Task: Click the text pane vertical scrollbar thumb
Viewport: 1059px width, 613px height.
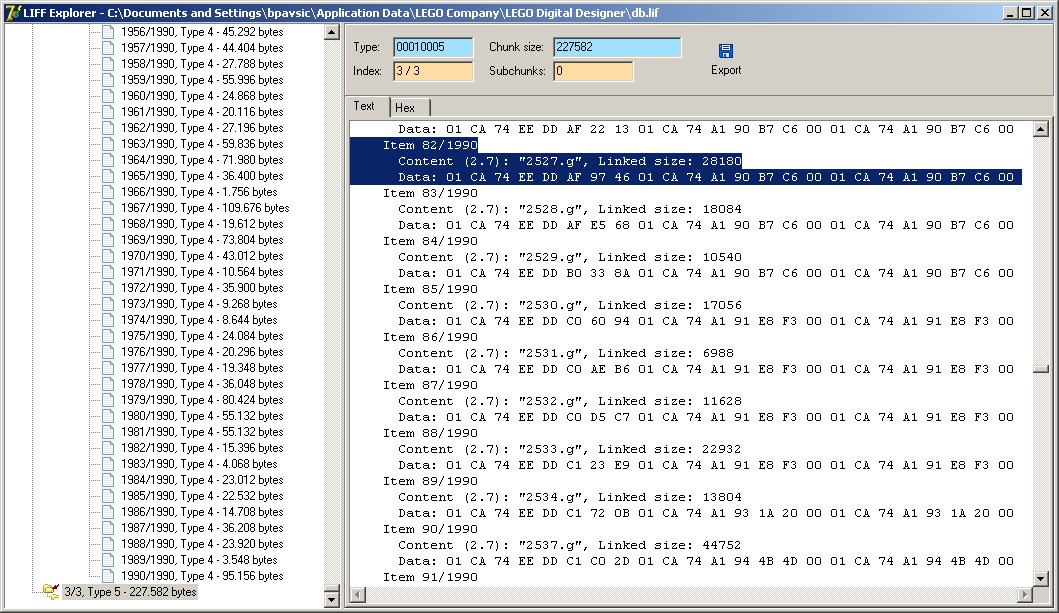Action: [x=1041, y=369]
